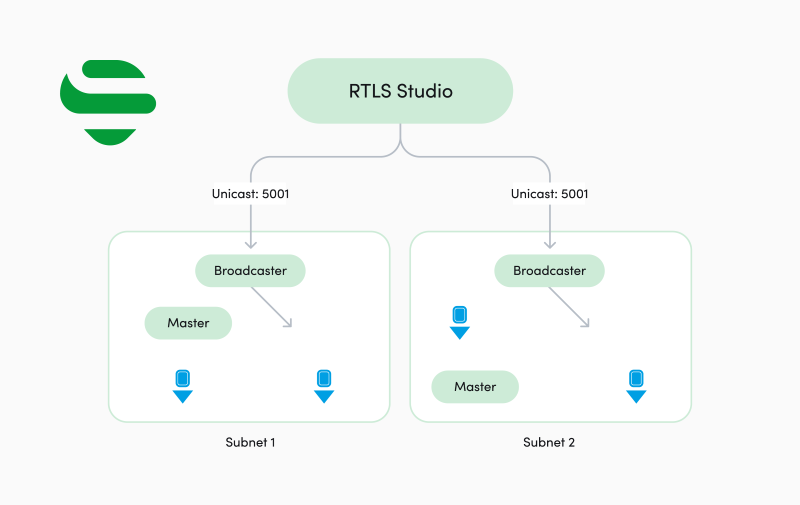Screen dimensions: 800x505
Task: Click the anchor icon above Master in Subnet 2
Action: (x=460, y=322)
